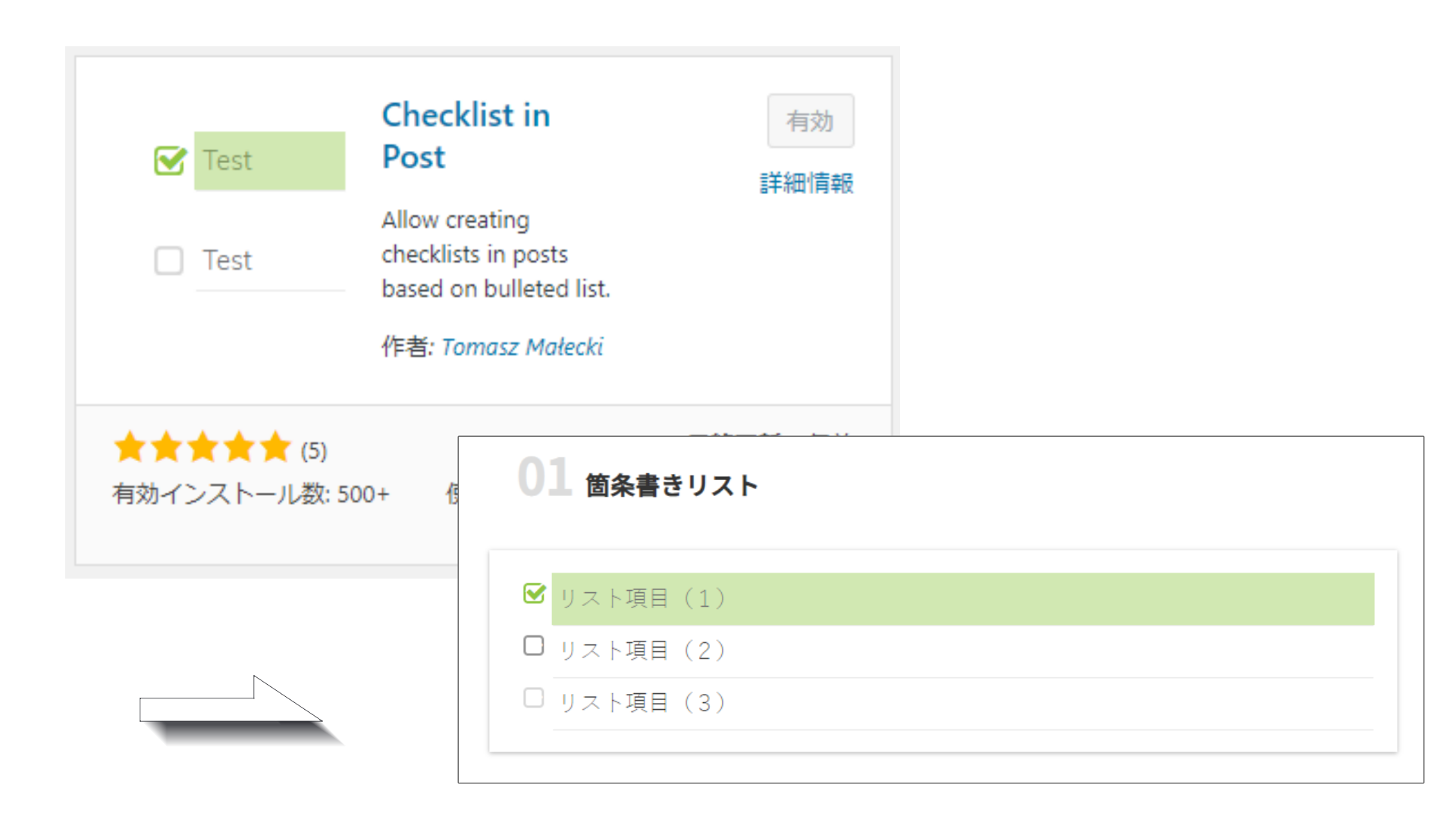Click the first rating star
The width and height of the screenshot is (1456, 819).
tap(130, 447)
